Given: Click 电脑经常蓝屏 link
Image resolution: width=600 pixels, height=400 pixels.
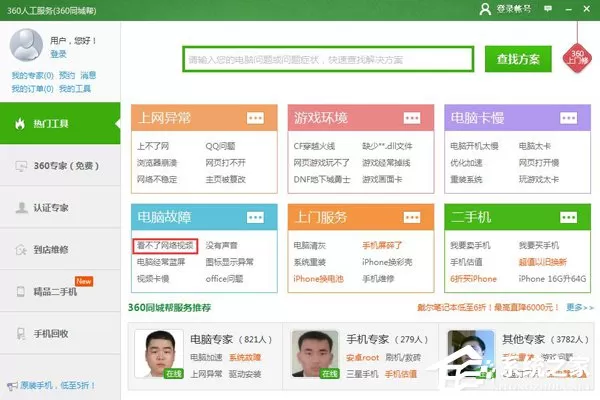Looking at the screenshot, I should [161, 262].
